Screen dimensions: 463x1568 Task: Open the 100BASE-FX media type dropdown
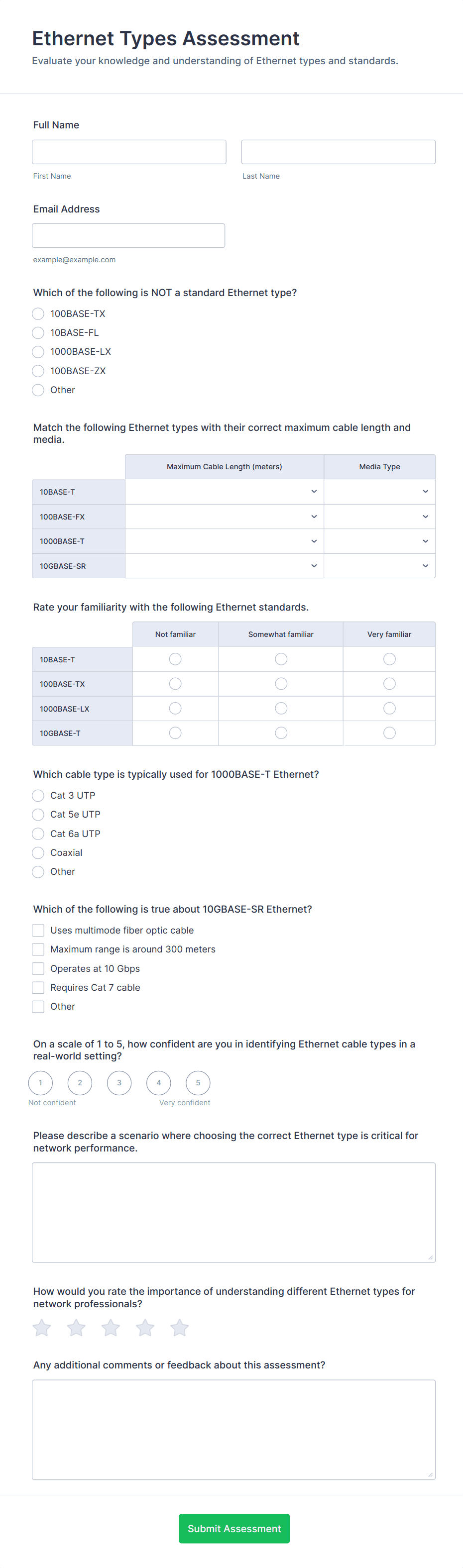coord(379,516)
